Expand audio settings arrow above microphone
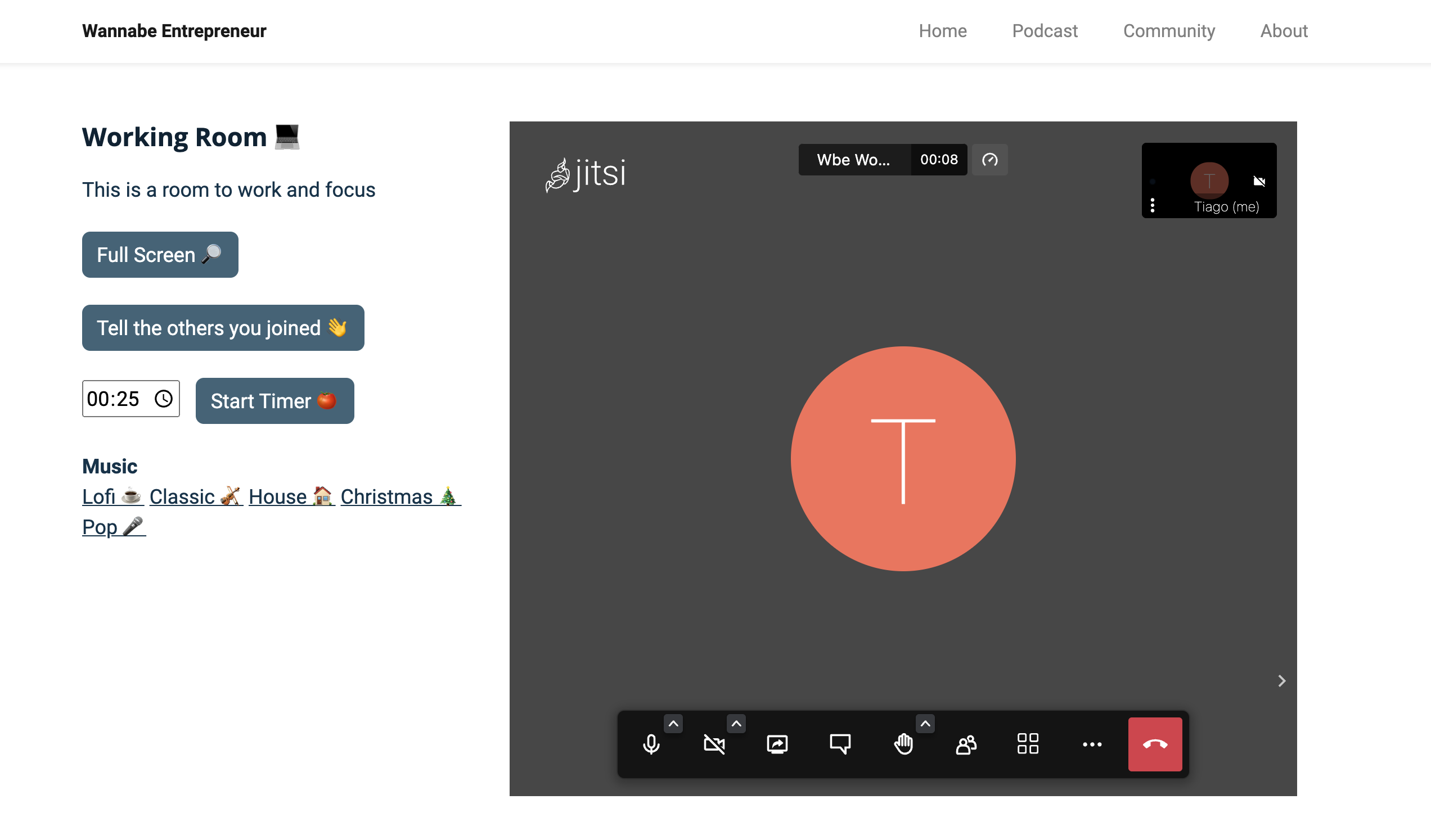The image size is (1431, 840). (x=673, y=724)
